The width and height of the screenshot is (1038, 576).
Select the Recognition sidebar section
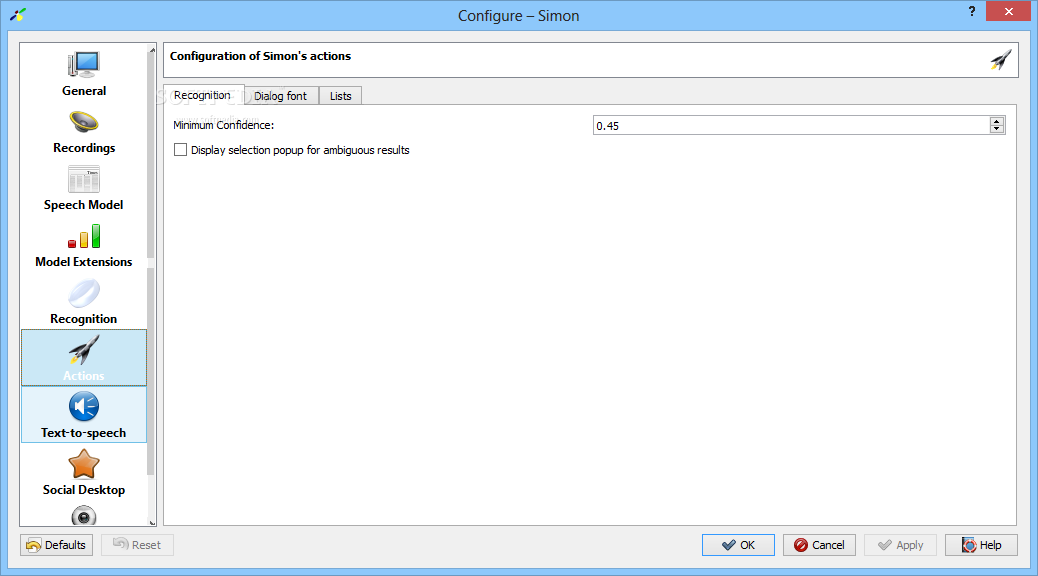(x=83, y=302)
